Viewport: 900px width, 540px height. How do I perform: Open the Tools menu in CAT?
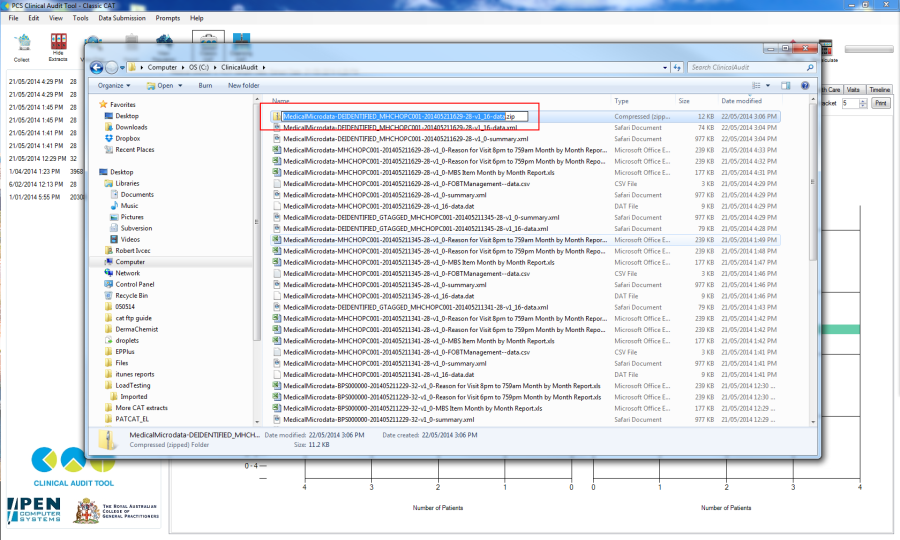(x=80, y=18)
